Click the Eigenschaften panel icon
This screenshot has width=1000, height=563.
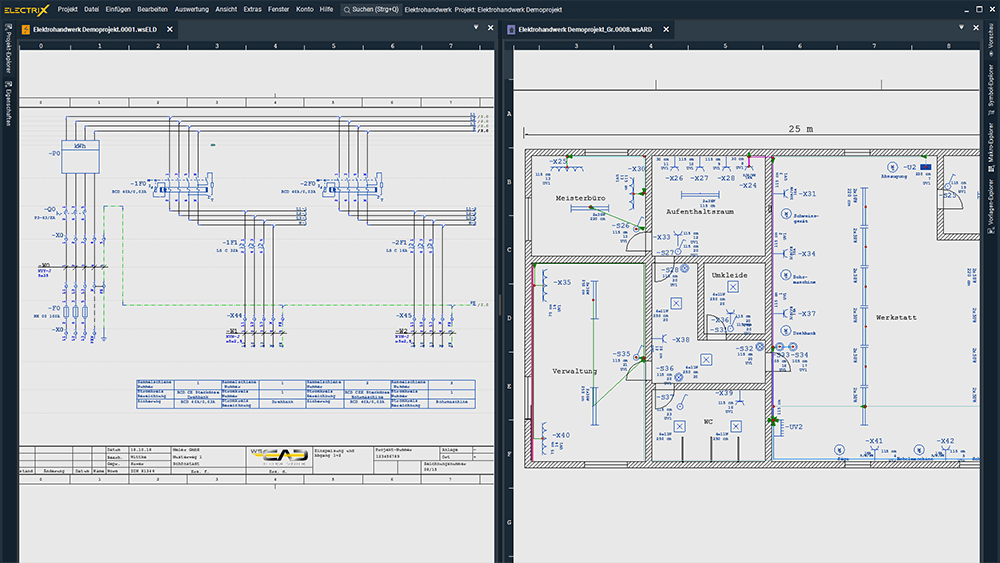[8, 84]
